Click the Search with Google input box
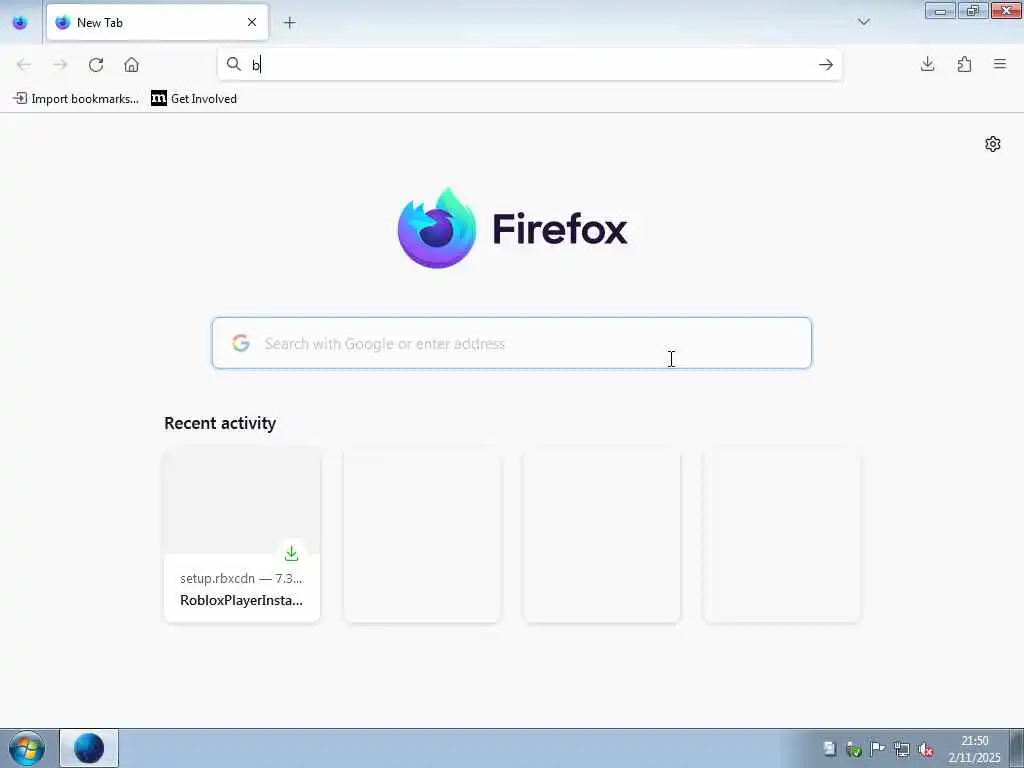 point(511,344)
